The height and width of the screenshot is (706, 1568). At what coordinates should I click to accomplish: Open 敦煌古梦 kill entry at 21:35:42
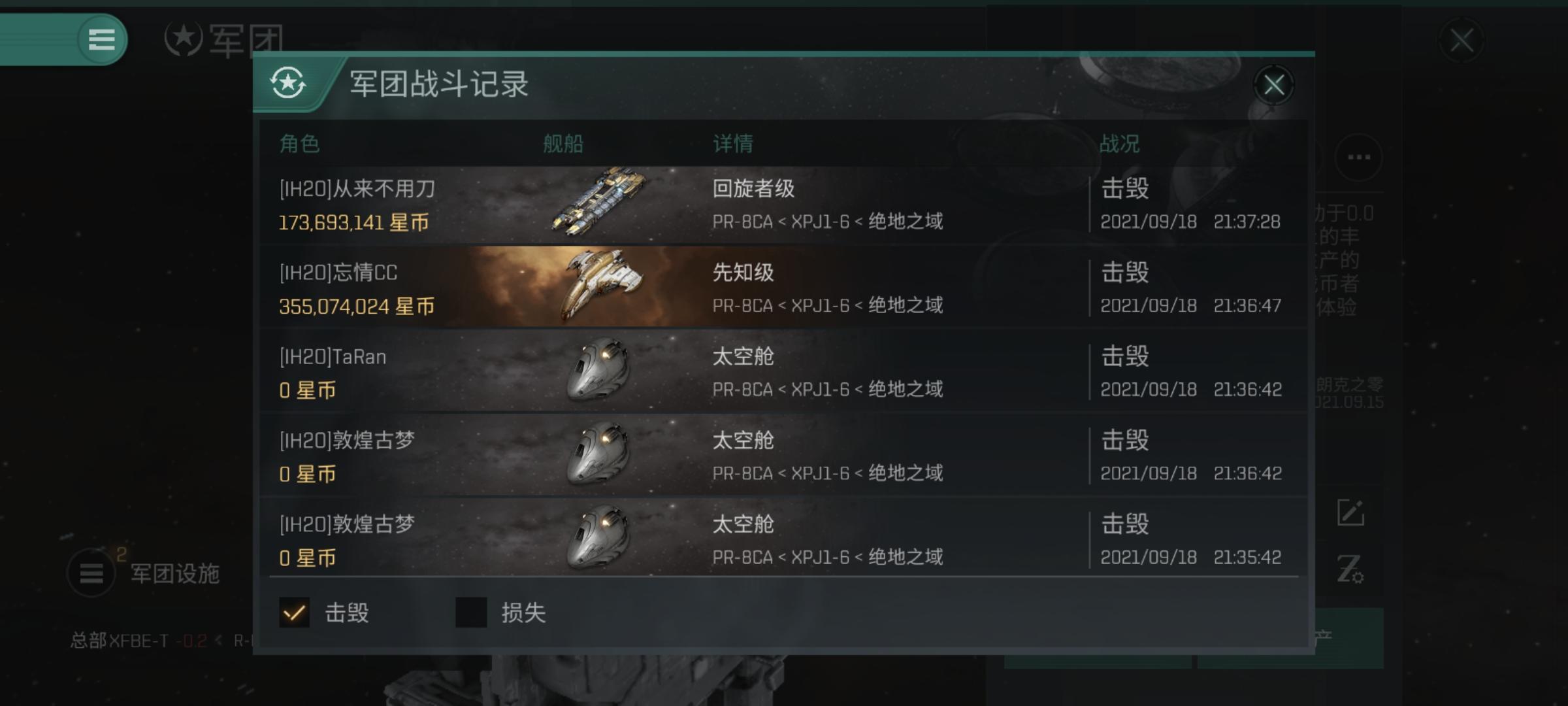[x=783, y=538]
